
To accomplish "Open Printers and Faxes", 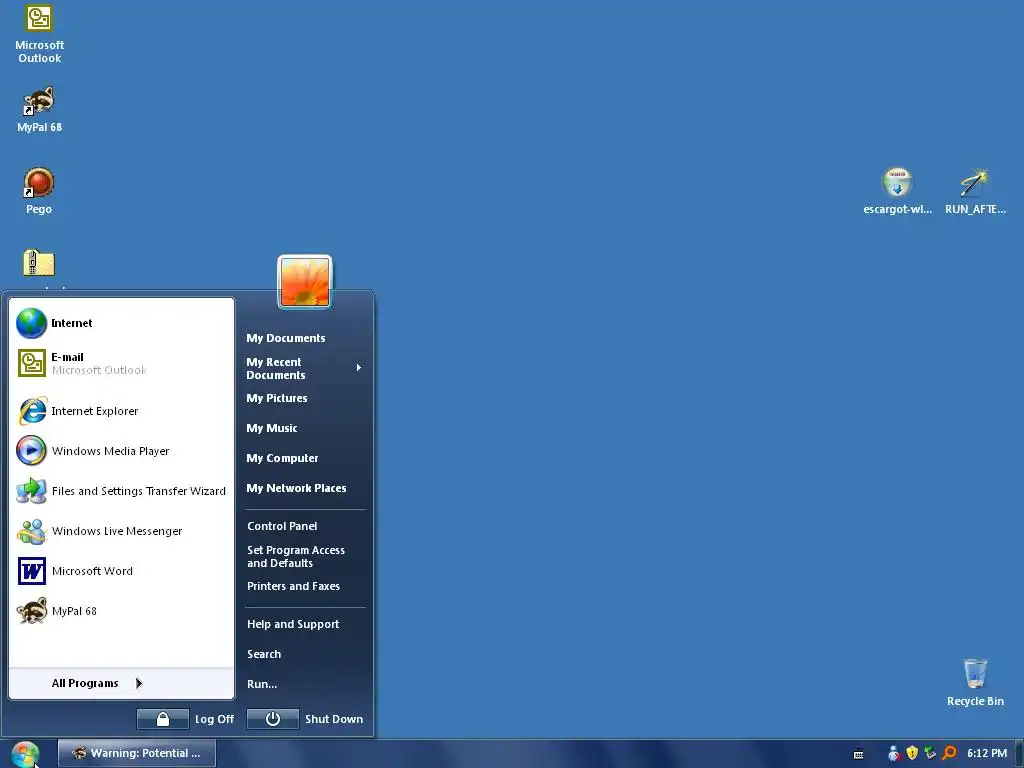I will (304, 586).
